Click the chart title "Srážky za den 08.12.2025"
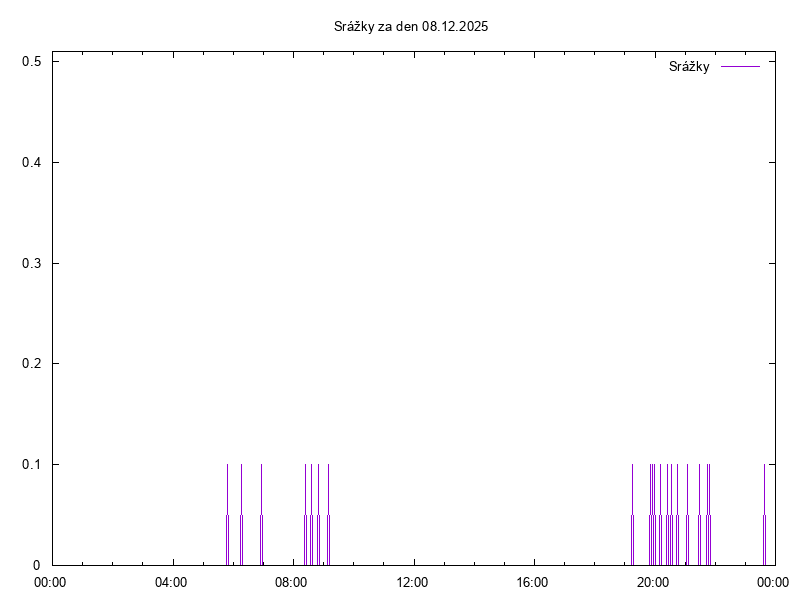Image resolution: width=800 pixels, height=600 pixels. click(x=411, y=26)
